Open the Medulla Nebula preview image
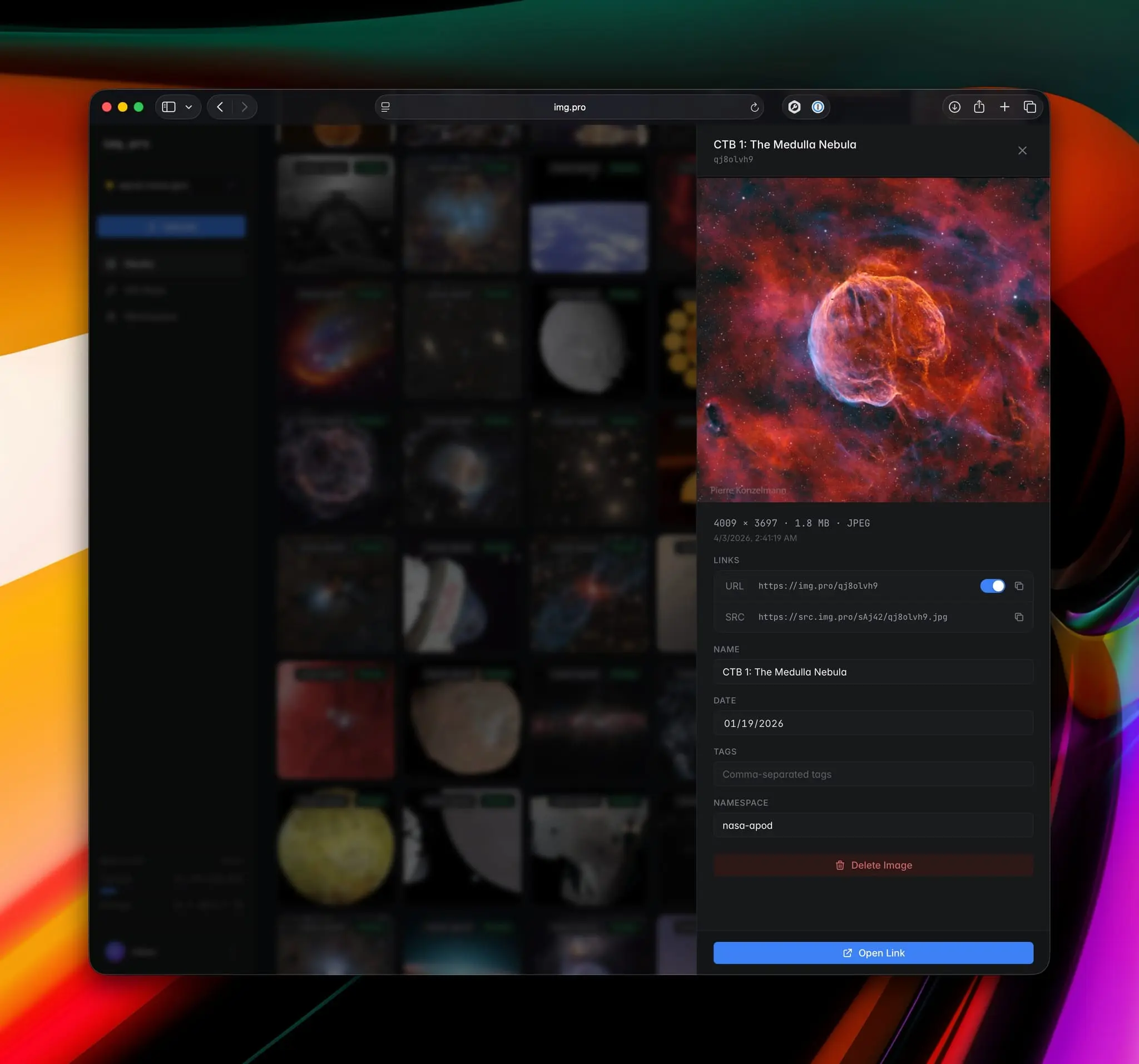The image size is (1139, 1064). pos(873,340)
